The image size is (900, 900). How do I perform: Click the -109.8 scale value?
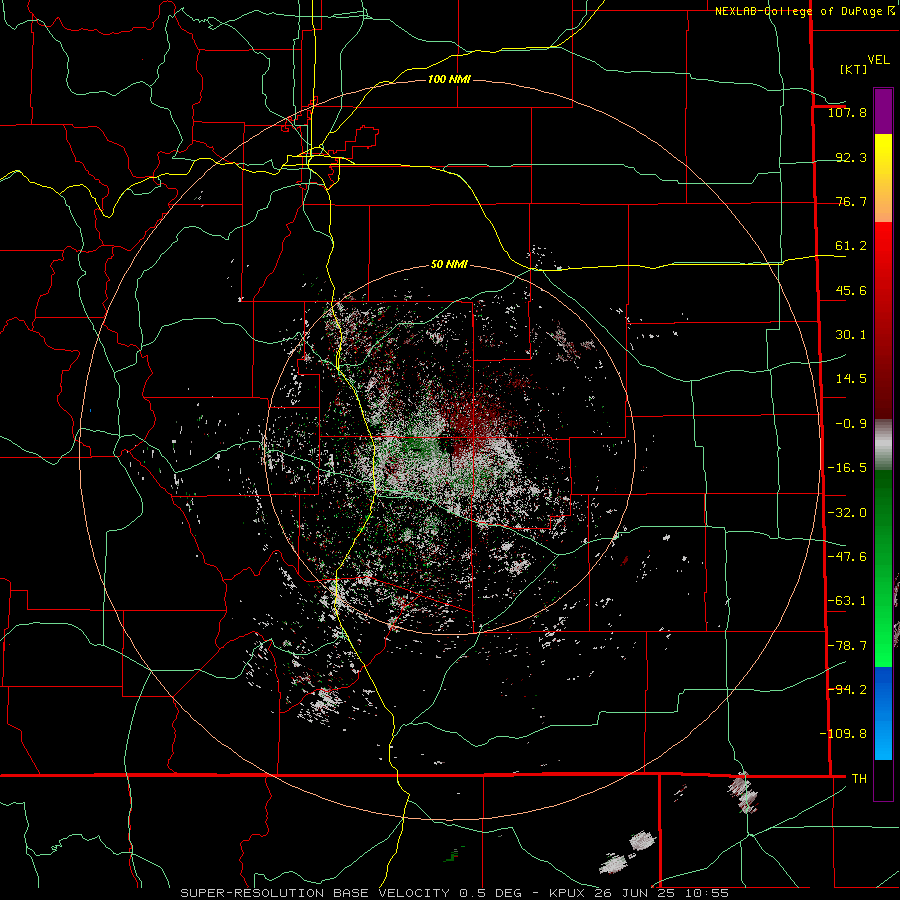pos(843,734)
